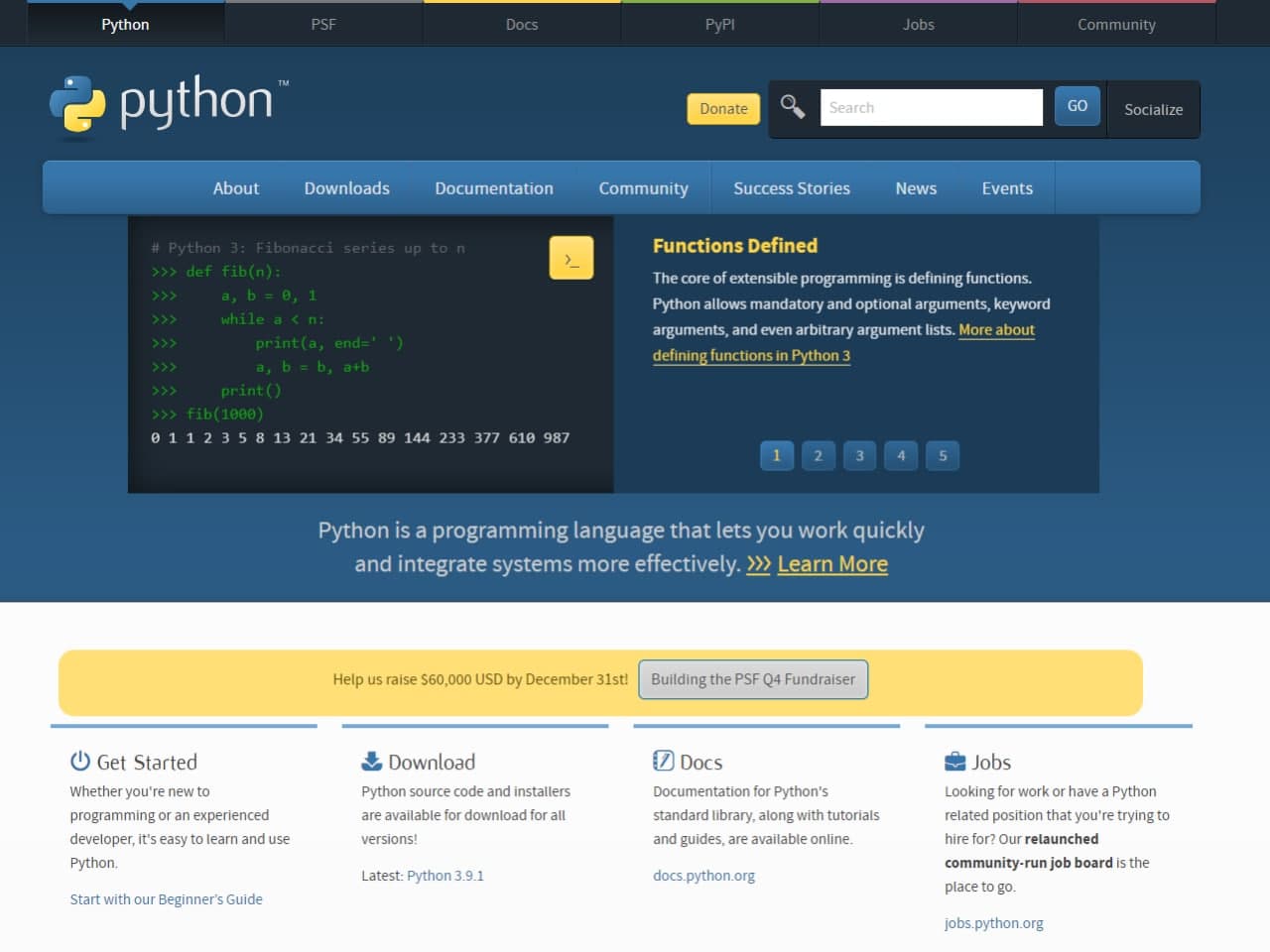Click 'Help us raise $60,000 USD' text
Screen dimensions: 1270x952
pyautogui.click(x=480, y=679)
